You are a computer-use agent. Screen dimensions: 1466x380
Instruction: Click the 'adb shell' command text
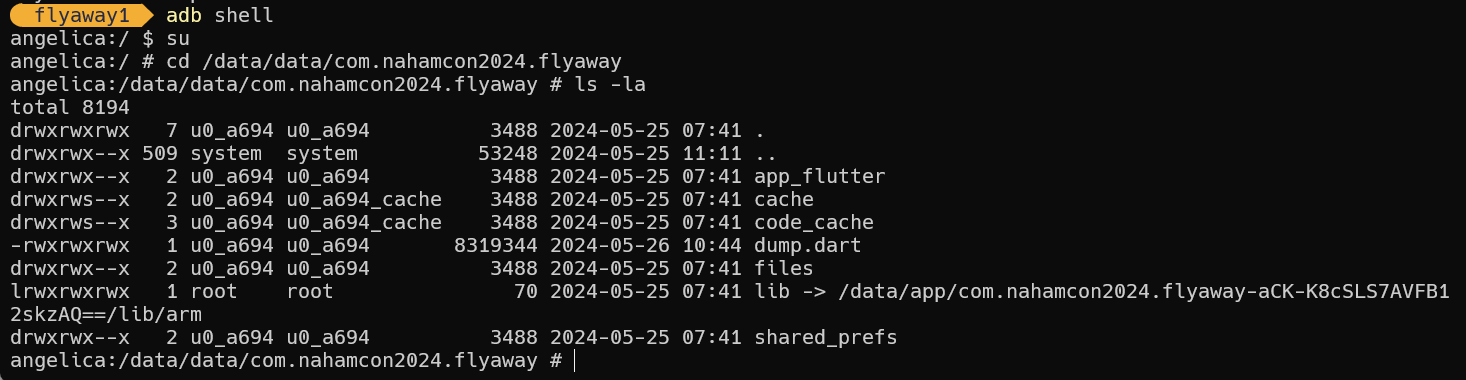[x=220, y=15]
